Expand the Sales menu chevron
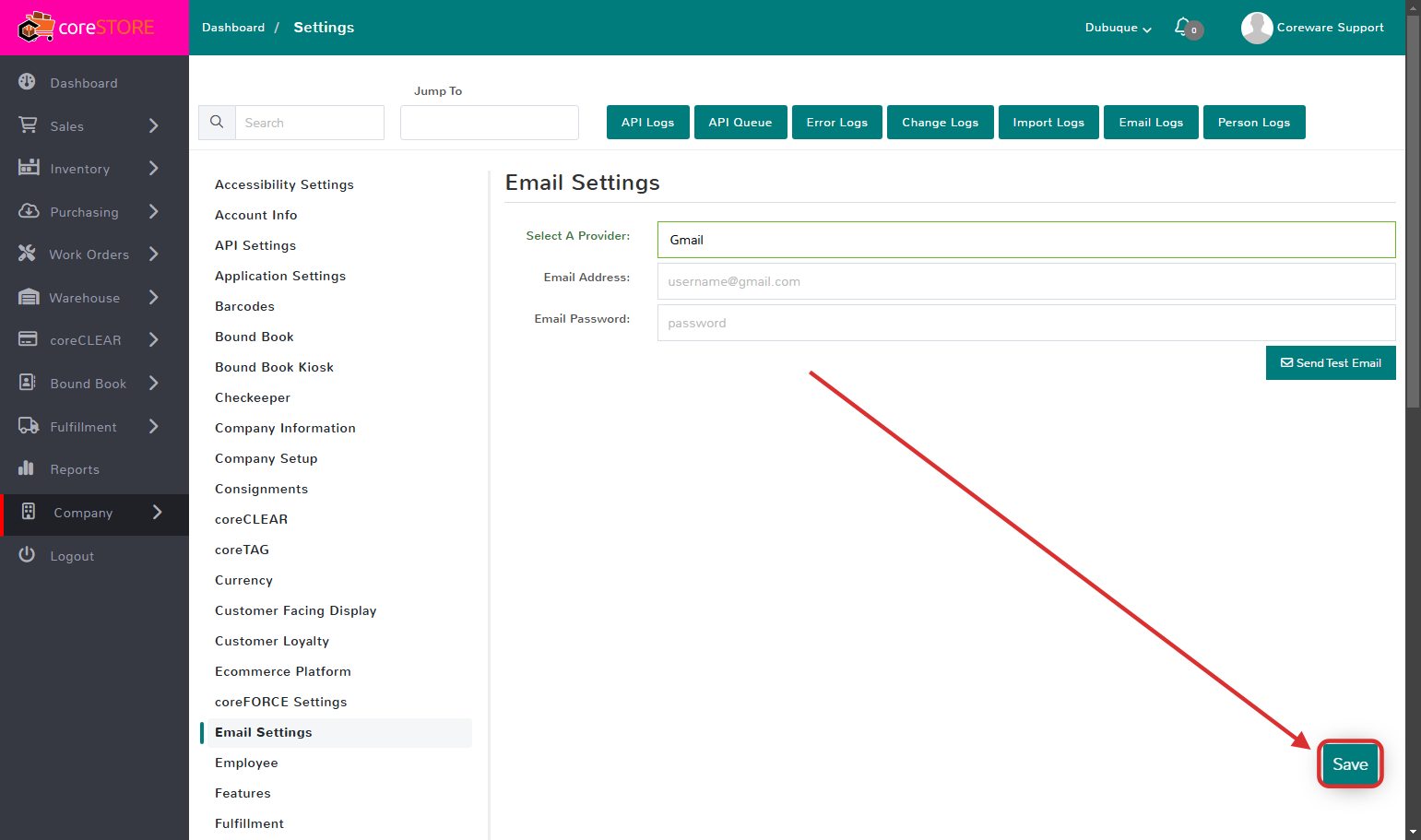1421x840 pixels. coord(154,125)
